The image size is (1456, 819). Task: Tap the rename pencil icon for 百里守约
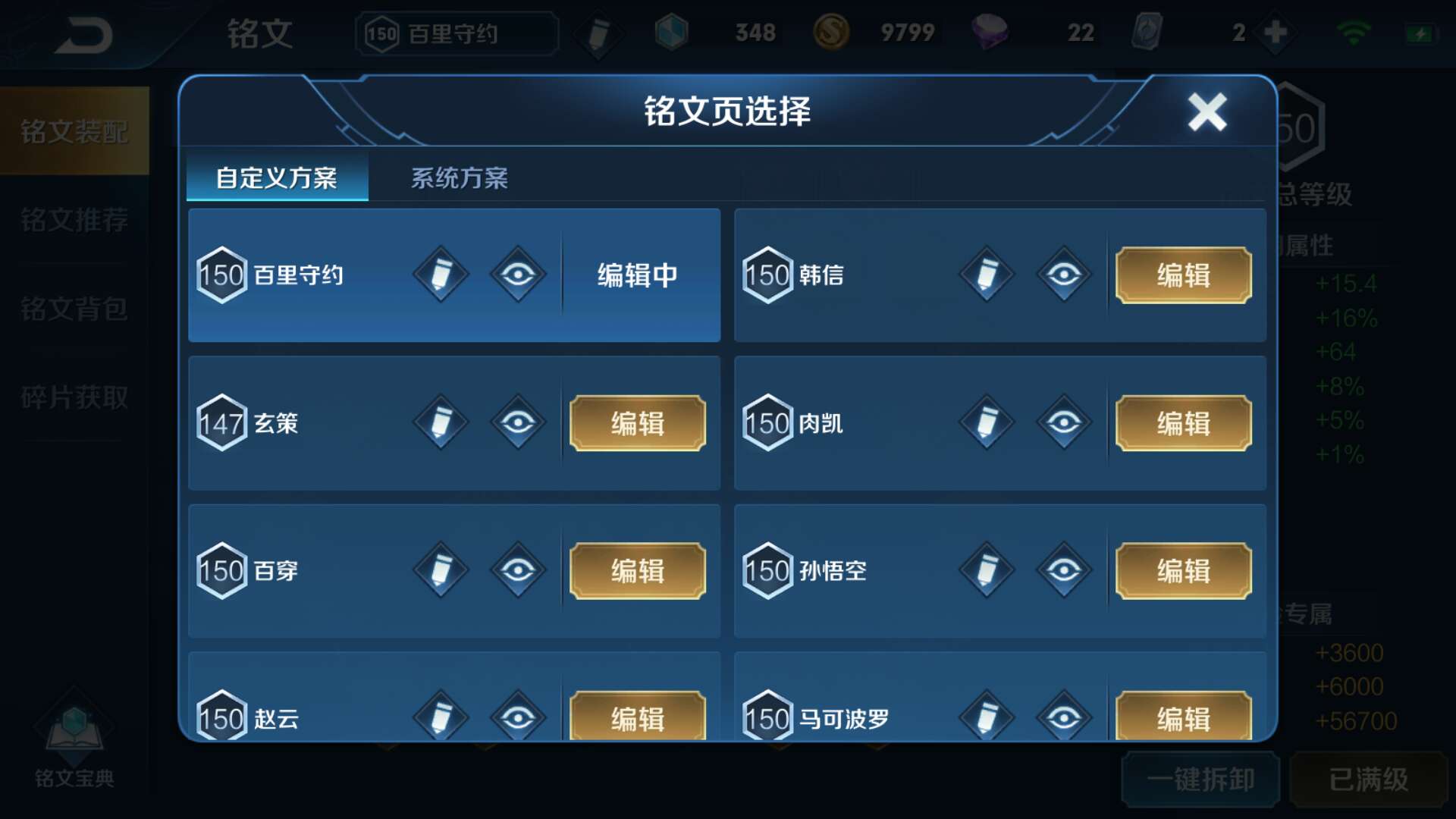[441, 275]
